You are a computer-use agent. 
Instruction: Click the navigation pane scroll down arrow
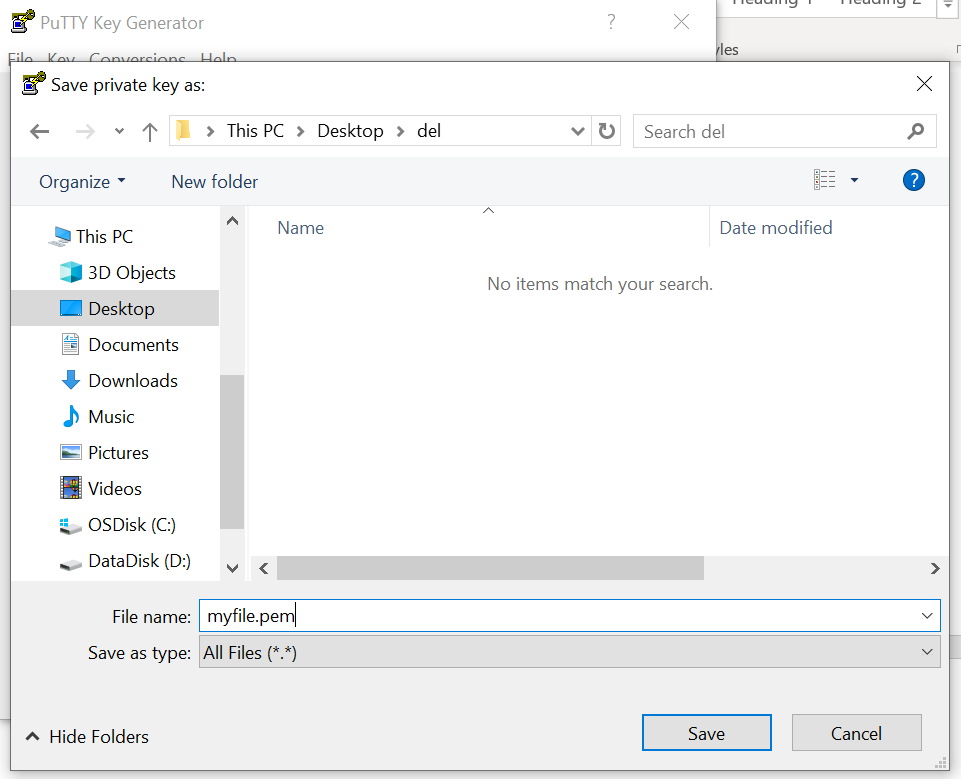click(232, 568)
